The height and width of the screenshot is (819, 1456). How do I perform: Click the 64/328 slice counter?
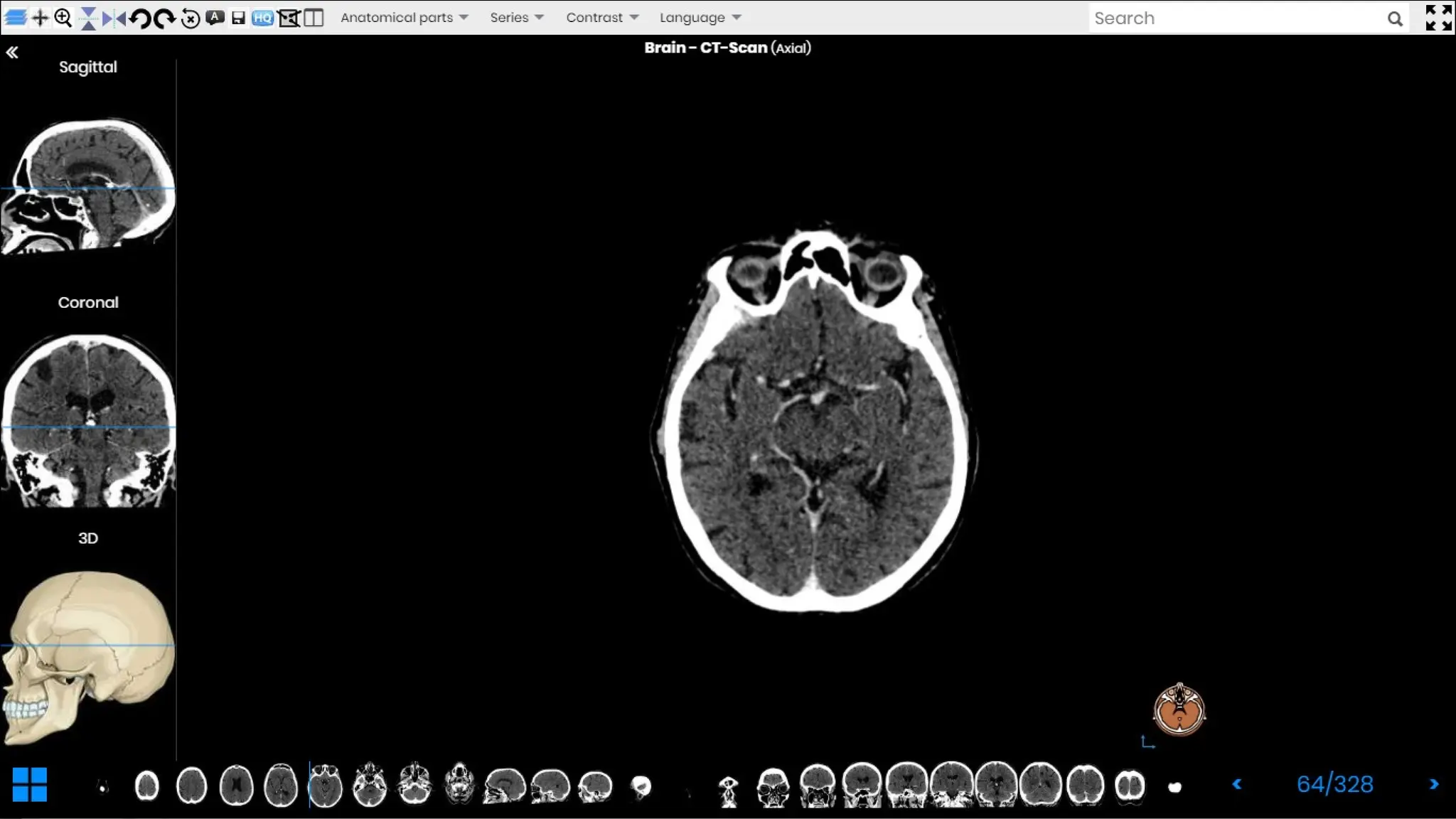click(1335, 784)
